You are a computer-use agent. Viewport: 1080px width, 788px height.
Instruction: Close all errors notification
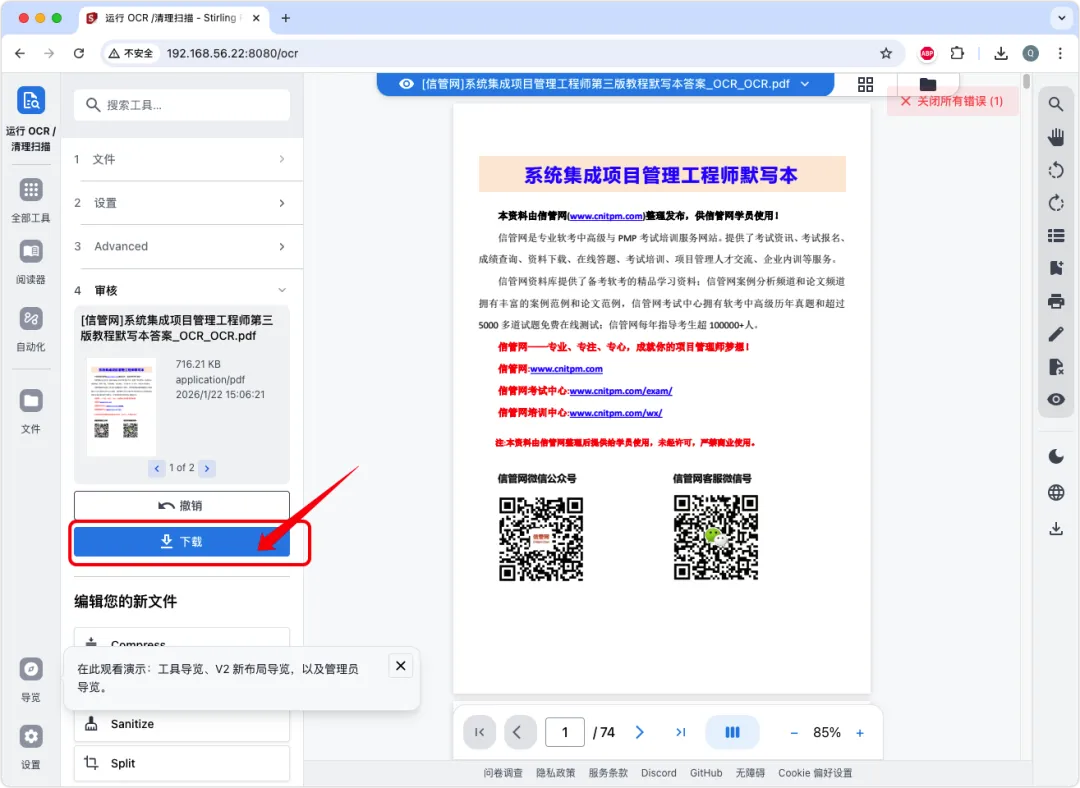click(x=952, y=101)
